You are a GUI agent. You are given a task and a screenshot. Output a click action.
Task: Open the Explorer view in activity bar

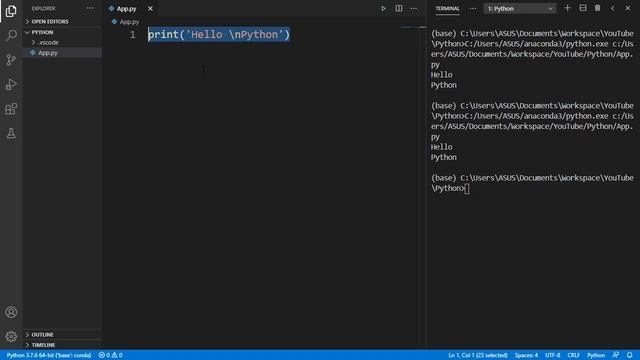[x=11, y=11]
